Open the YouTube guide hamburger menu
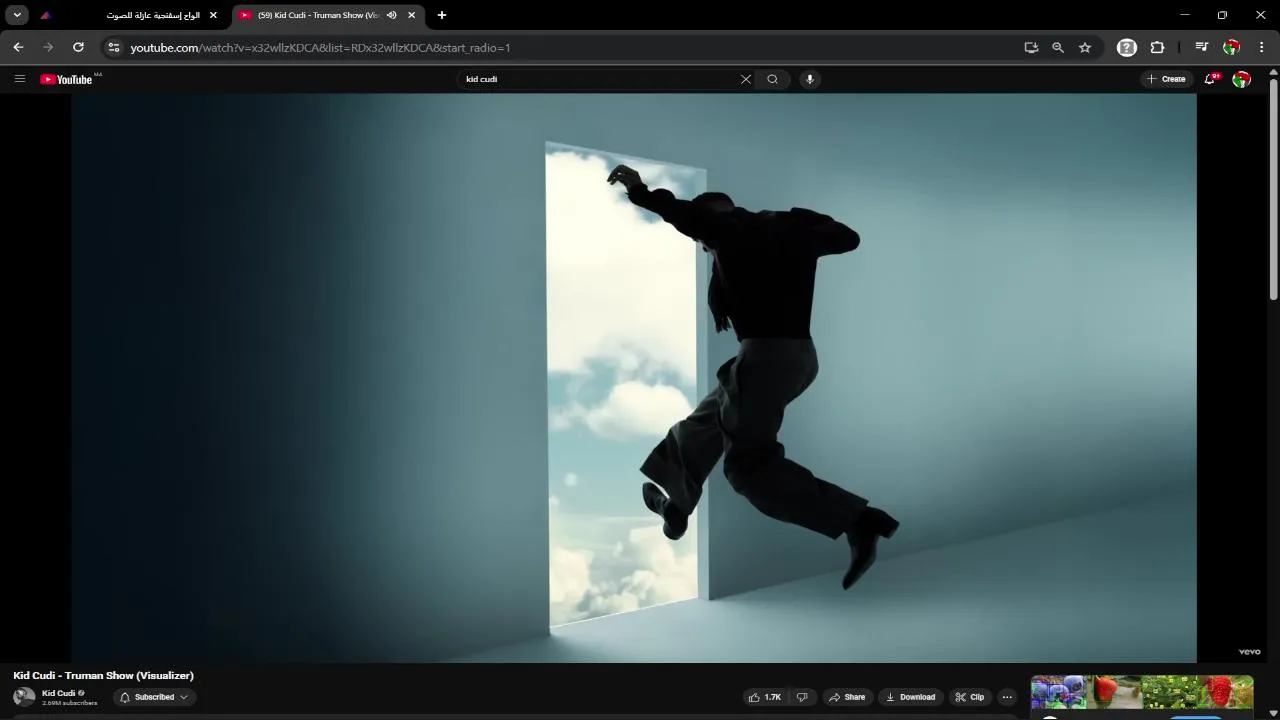Screen dimensions: 1280x720 [x=19, y=79]
